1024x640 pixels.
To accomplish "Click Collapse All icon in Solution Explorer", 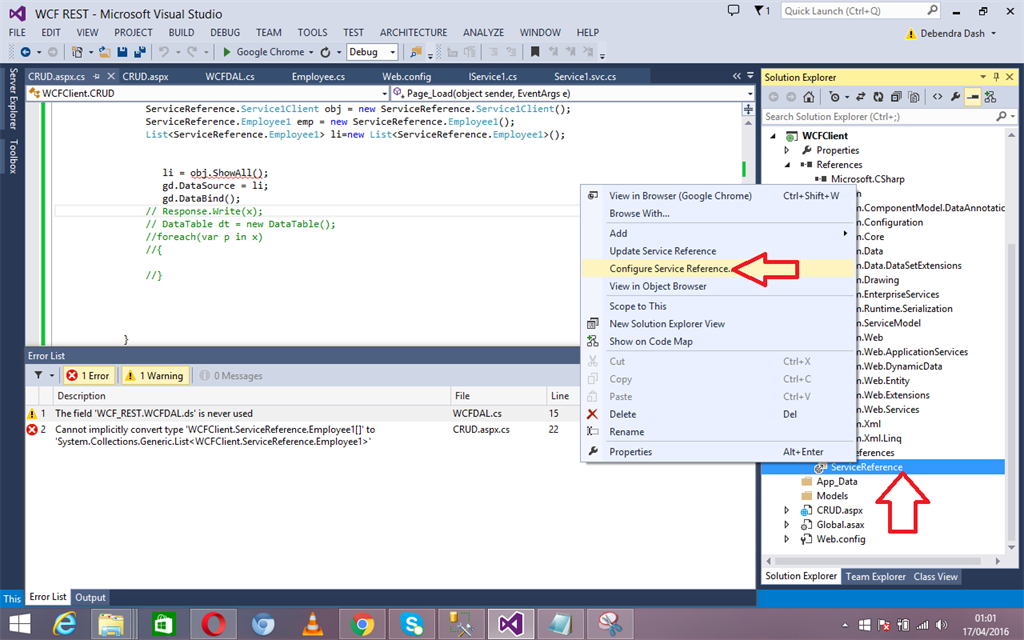I will (x=897, y=97).
